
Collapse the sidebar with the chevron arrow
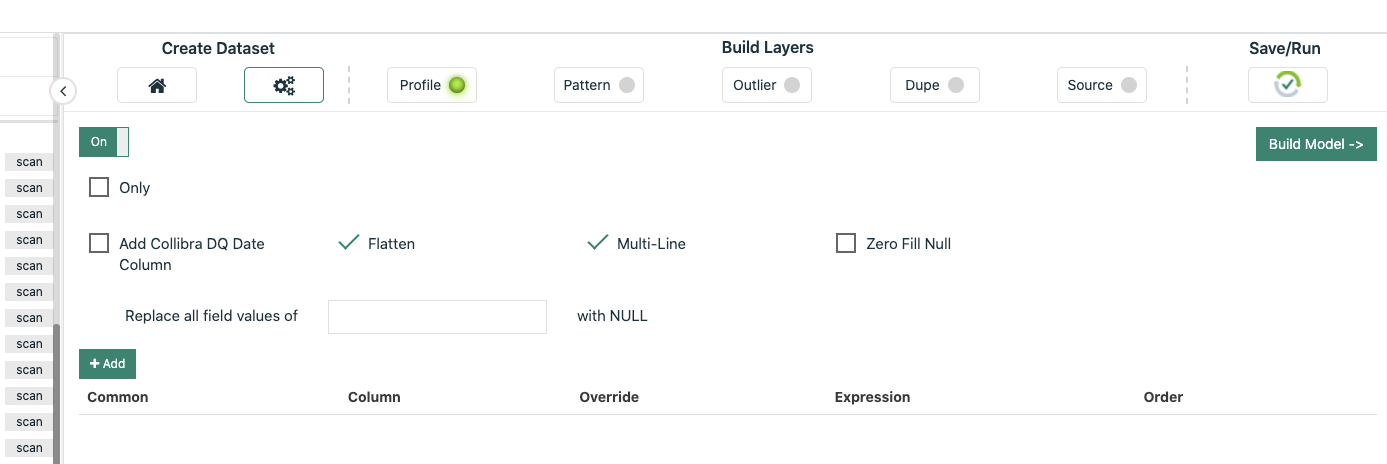coord(63,91)
